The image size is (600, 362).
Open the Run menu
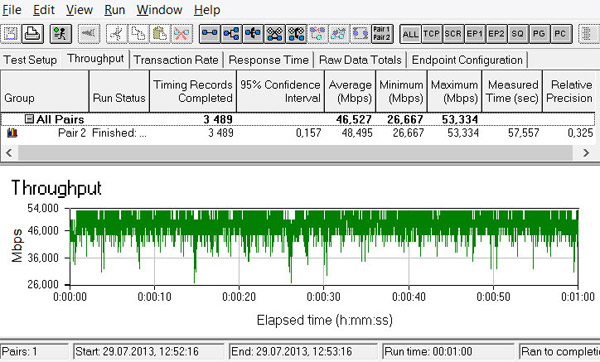click(114, 10)
